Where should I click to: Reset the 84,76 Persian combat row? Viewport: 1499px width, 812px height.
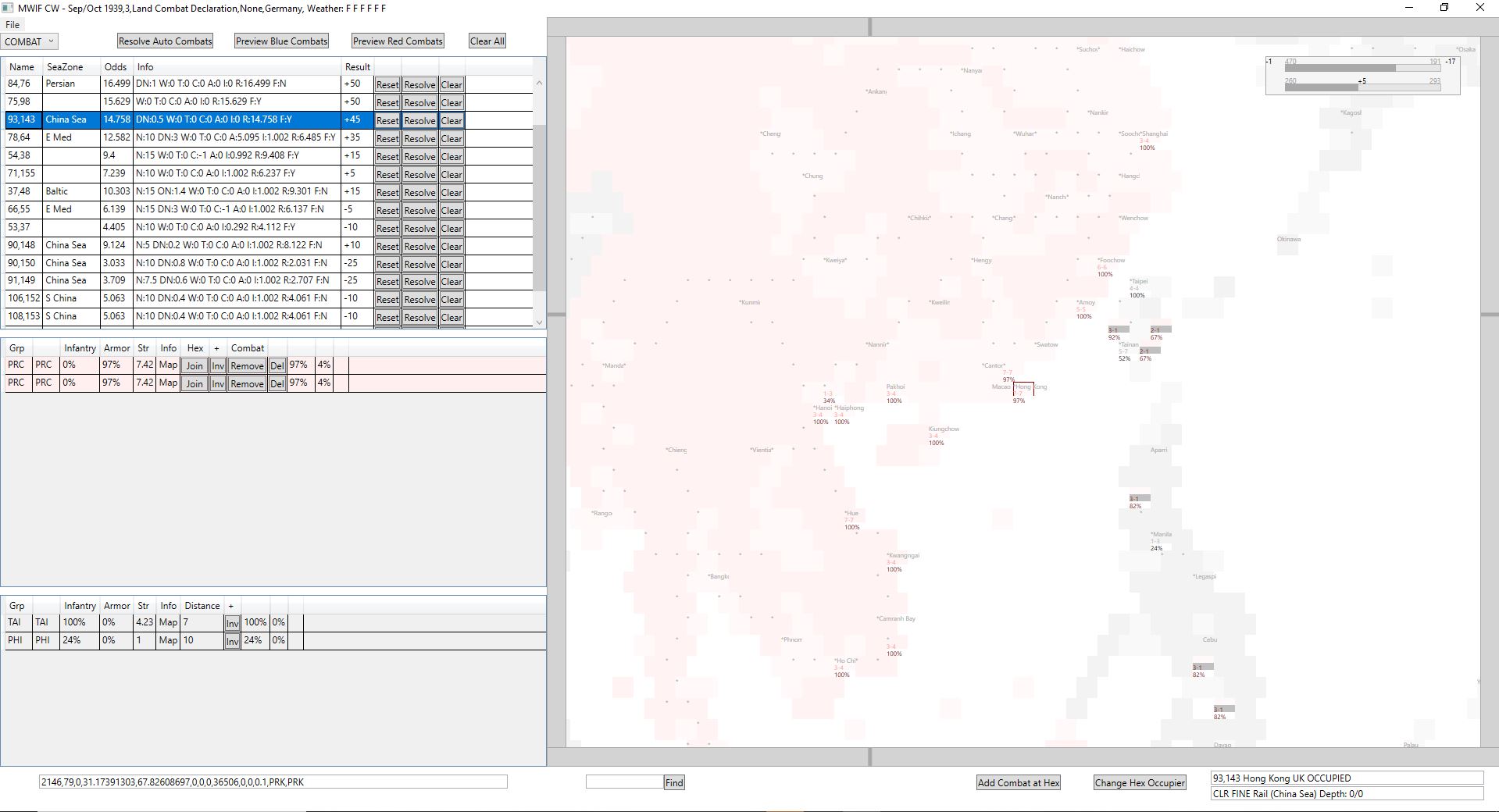pos(387,84)
